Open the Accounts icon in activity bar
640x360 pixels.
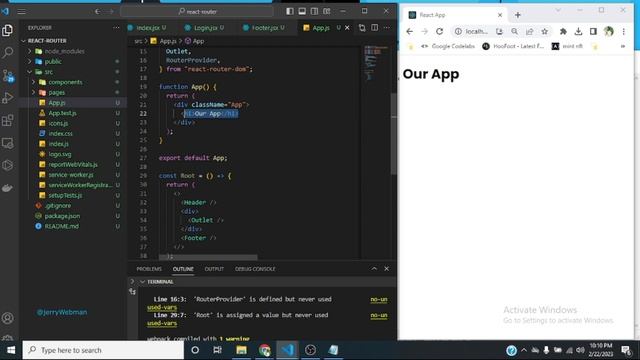(x=7, y=318)
